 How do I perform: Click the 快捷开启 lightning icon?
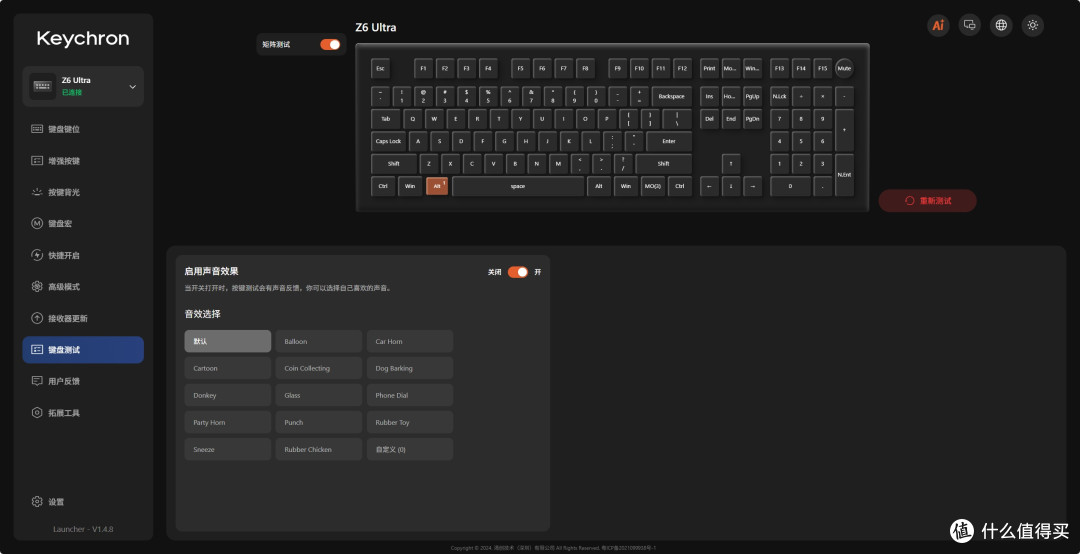coord(37,255)
